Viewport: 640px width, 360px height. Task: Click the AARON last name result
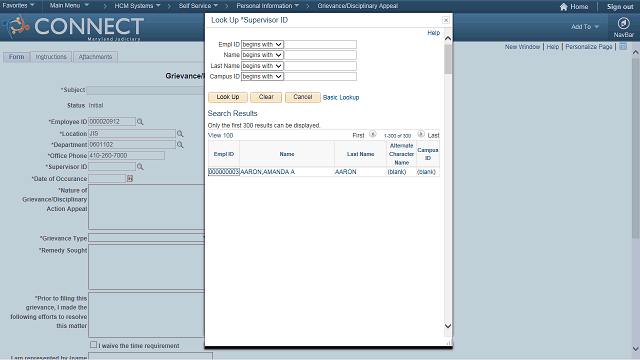pyautogui.click(x=346, y=172)
